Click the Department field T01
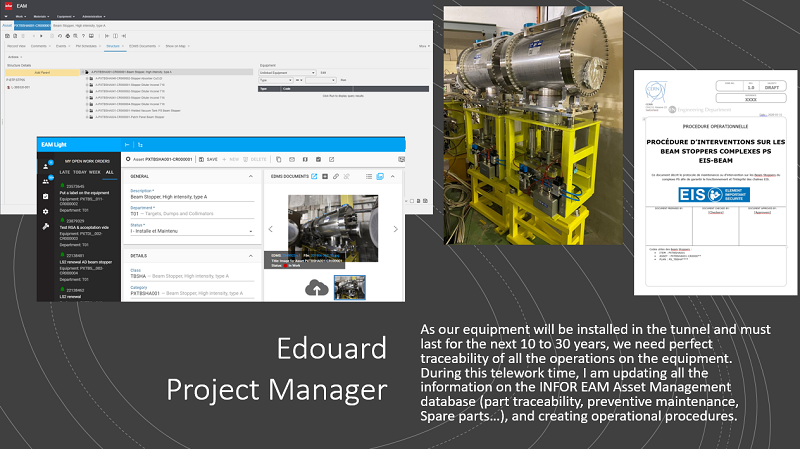The width and height of the screenshot is (800, 449). (192, 214)
